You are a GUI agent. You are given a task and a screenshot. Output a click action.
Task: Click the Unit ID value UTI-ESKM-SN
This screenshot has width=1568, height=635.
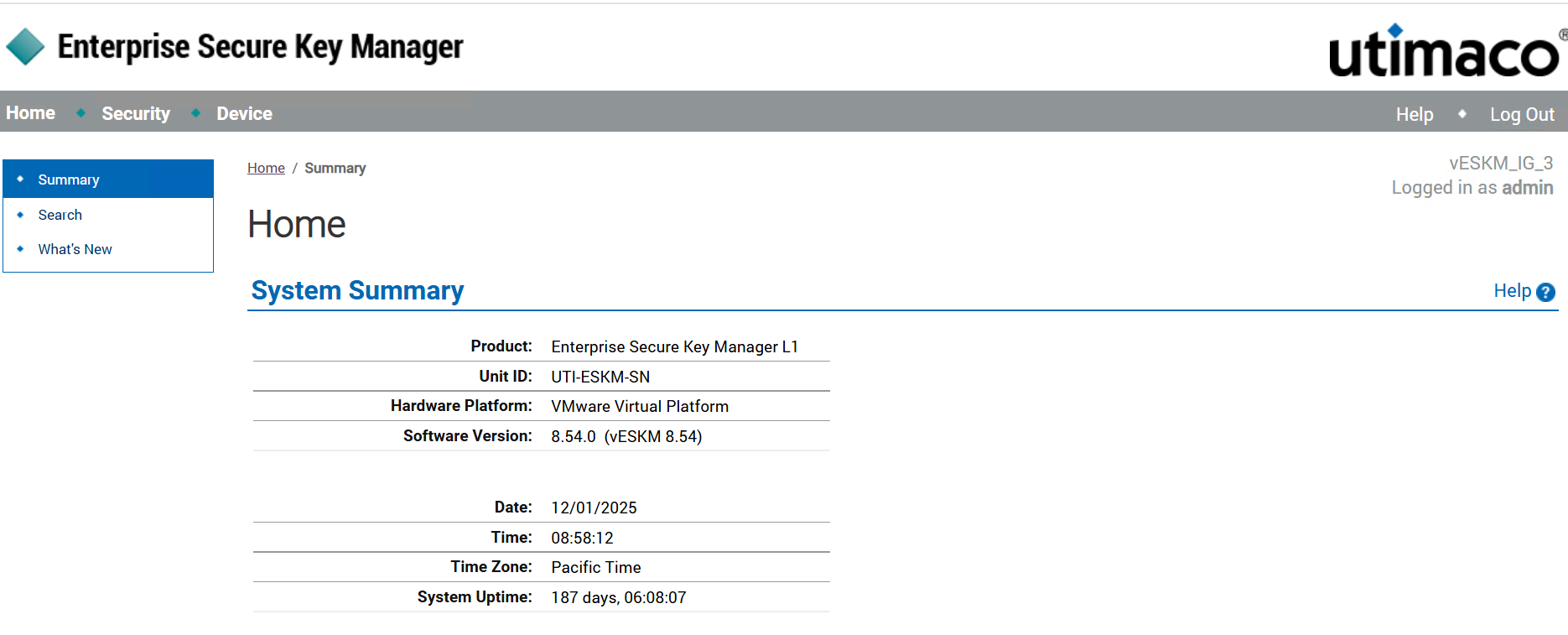coord(600,377)
